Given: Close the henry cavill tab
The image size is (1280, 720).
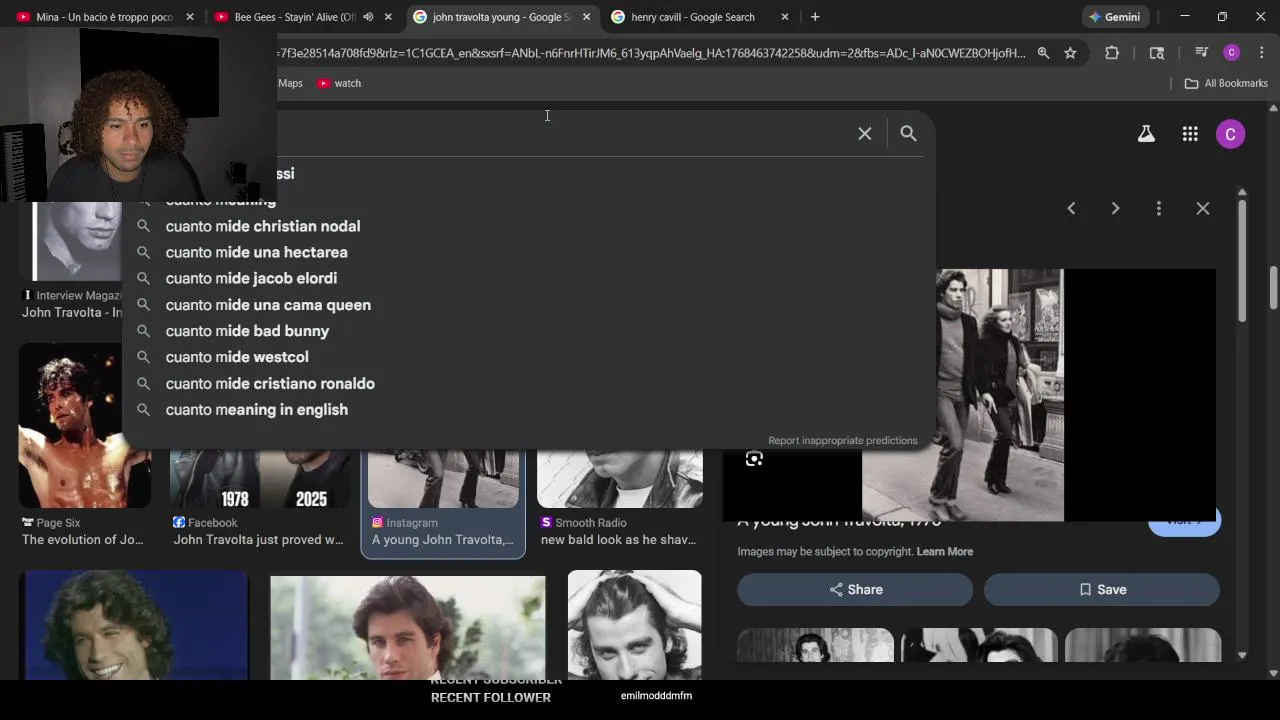Looking at the screenshot, I should point(784,17).
